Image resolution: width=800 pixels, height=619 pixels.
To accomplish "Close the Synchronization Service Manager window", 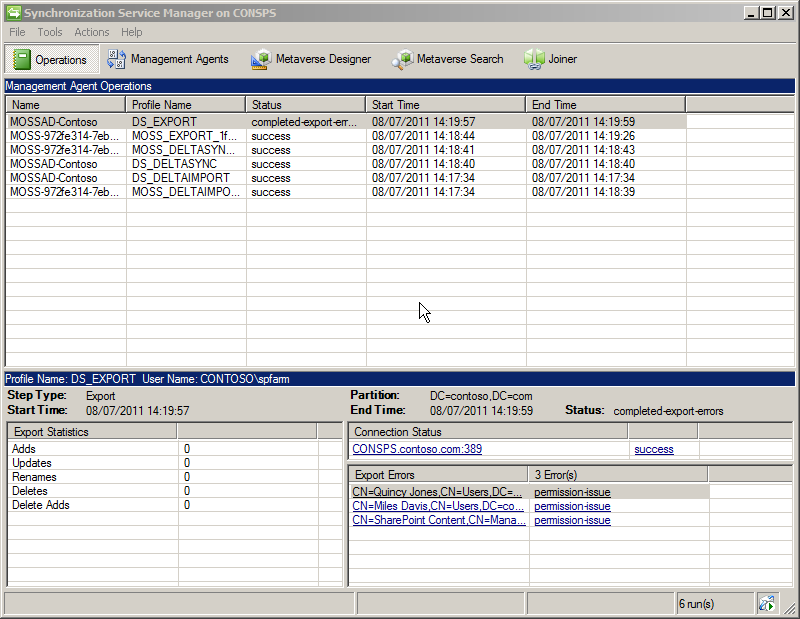I will 786,13.
